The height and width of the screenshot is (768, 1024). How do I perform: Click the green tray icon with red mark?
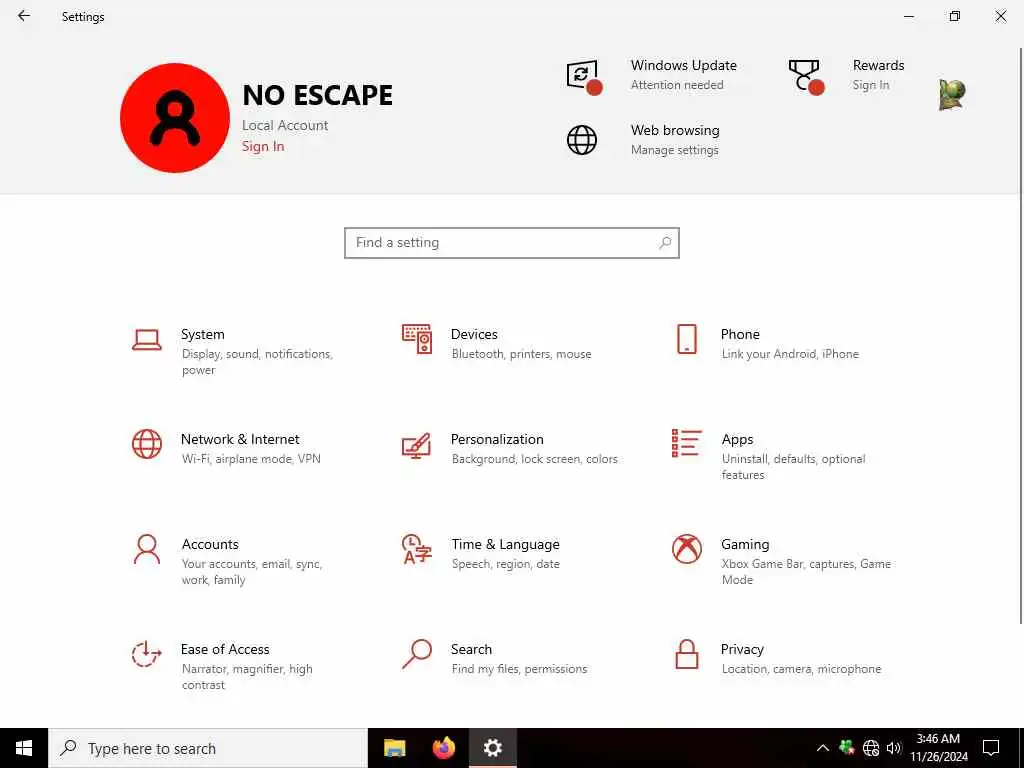847,747
